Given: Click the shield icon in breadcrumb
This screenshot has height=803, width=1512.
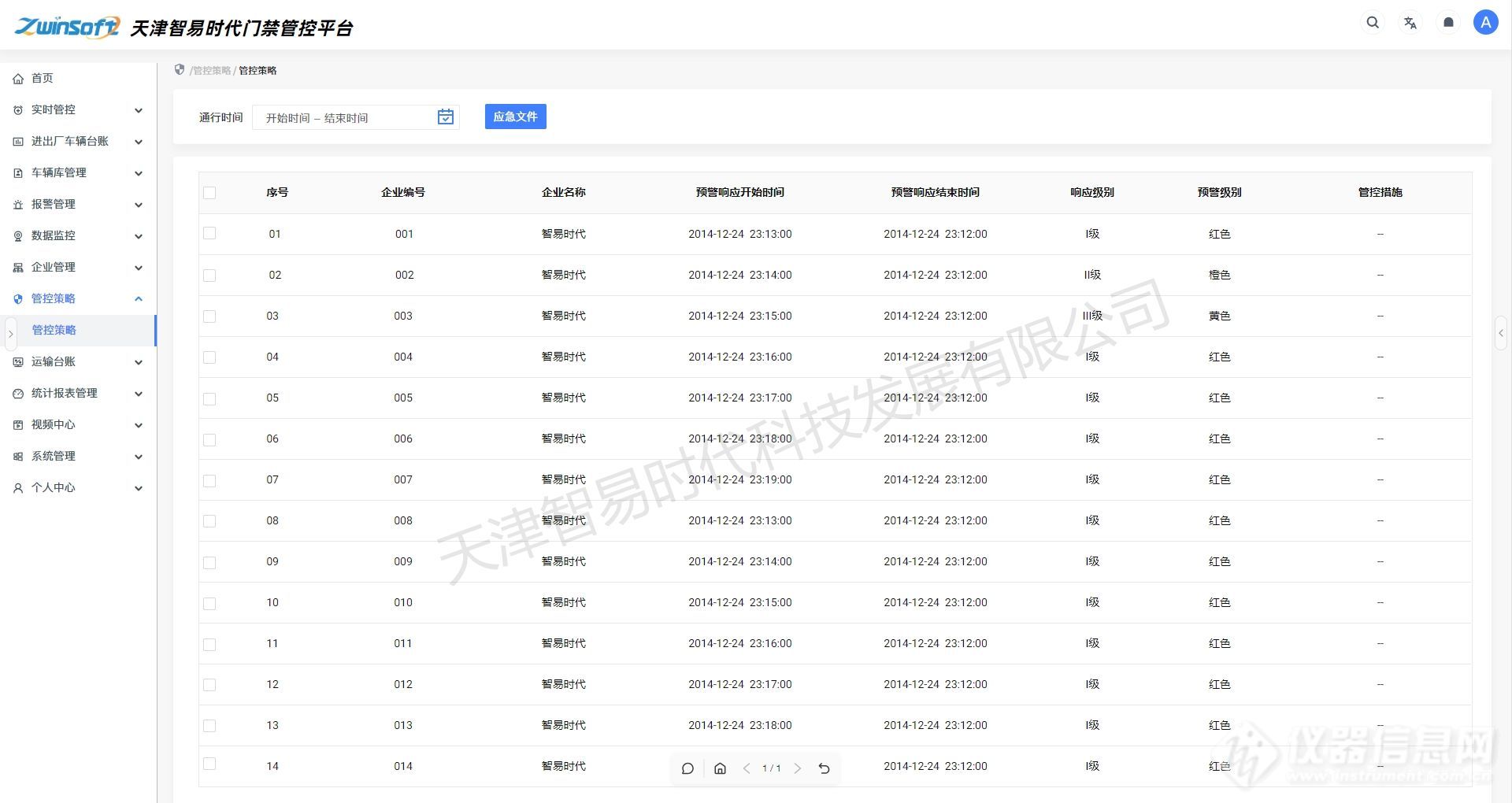Looking at the screenshot, I should [180, 70].
